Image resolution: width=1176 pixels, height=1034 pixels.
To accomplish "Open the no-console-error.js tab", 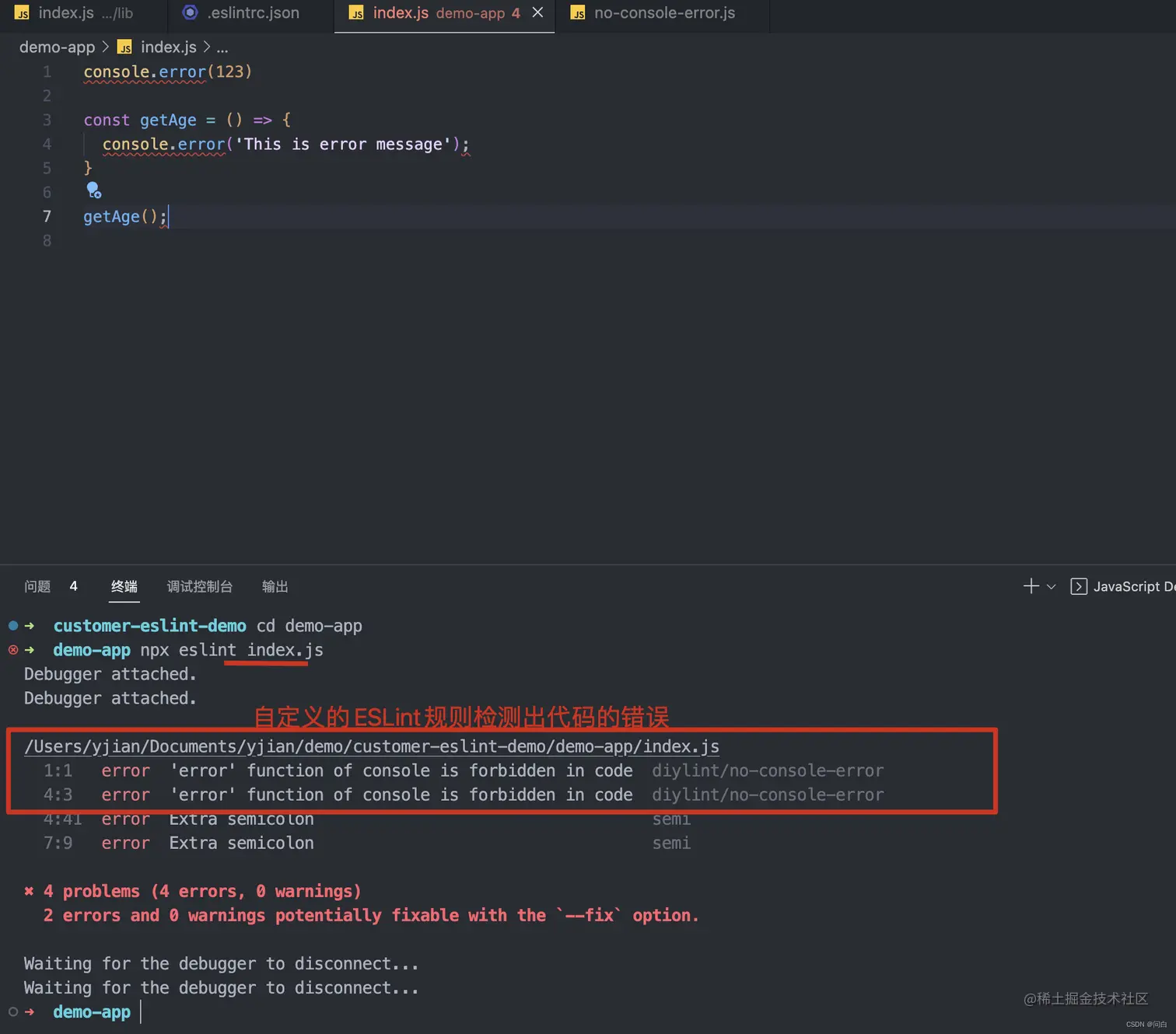I will point(663,13).
